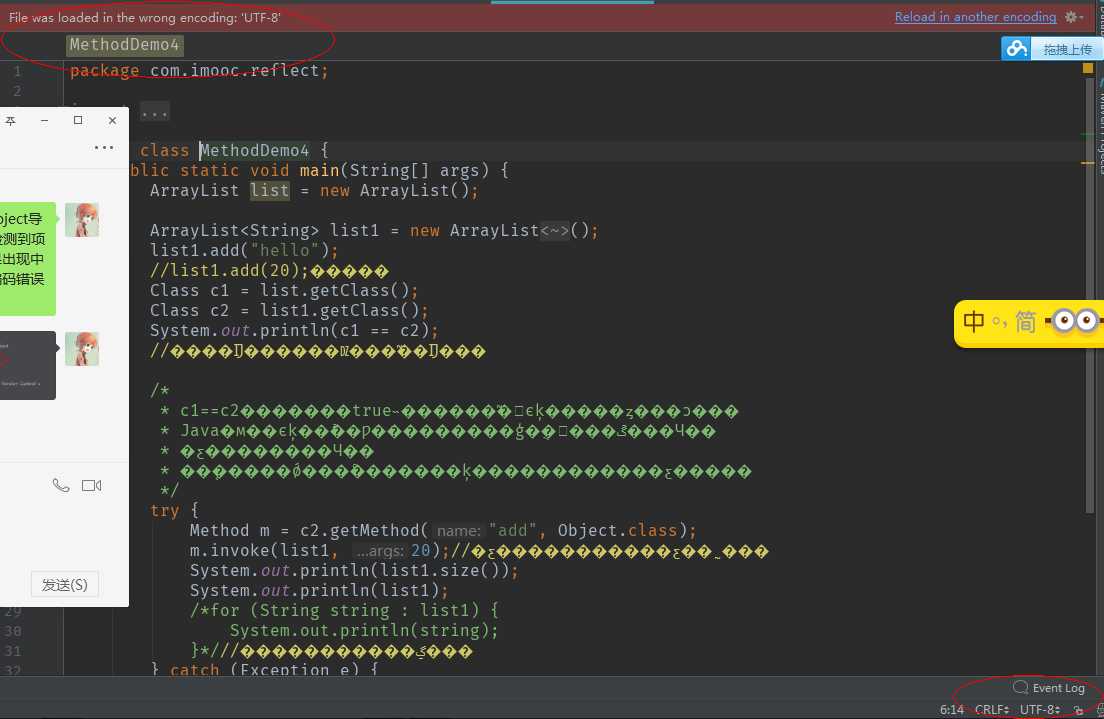Select the MethodDemo4 breadcrumb label
Image resolution: width=1104 pixels, height=719 pixels.
[x=125, y=45]
